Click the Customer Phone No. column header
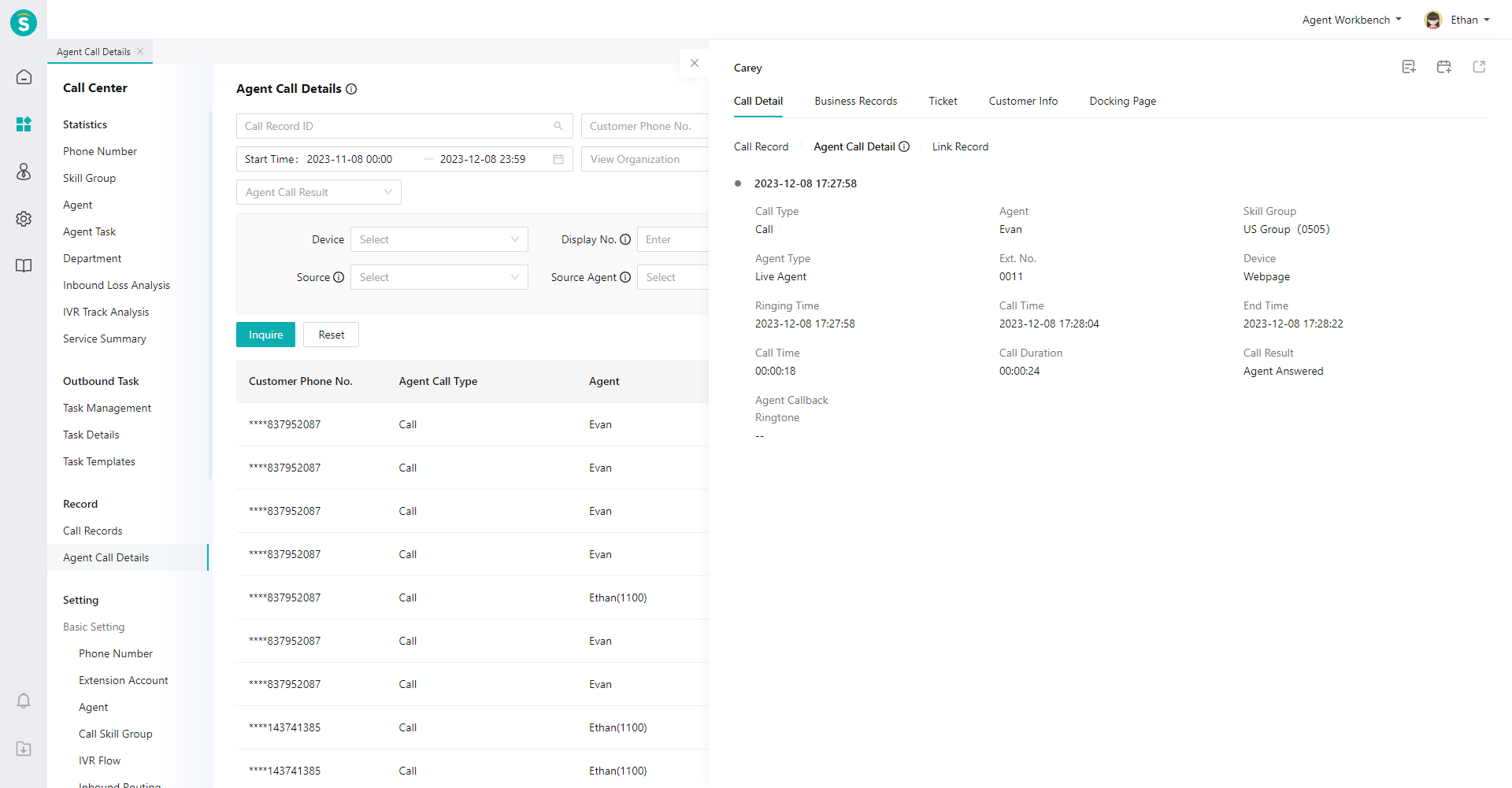The width and height of the screenshot is (1512, 788). [x=301, y=381]
